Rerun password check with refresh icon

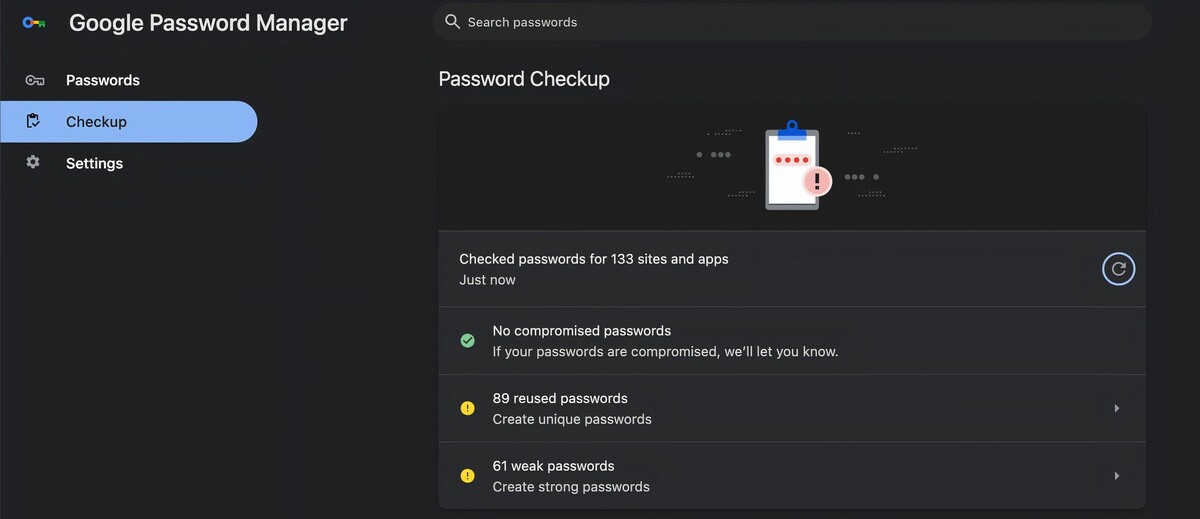click(x=1118, y=269)
